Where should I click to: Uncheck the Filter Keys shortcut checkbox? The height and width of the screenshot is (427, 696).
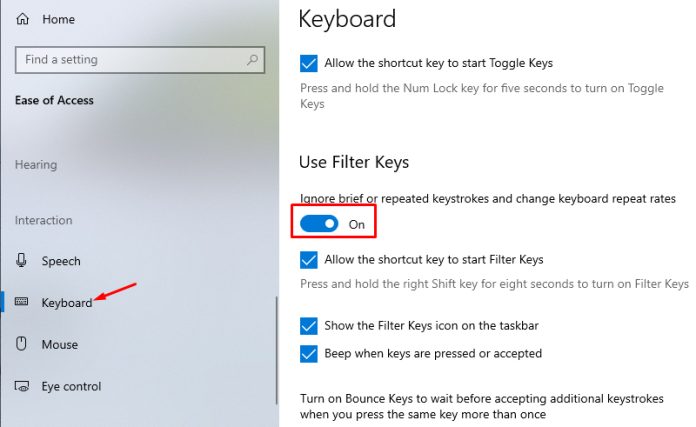(x=309, y=260)
